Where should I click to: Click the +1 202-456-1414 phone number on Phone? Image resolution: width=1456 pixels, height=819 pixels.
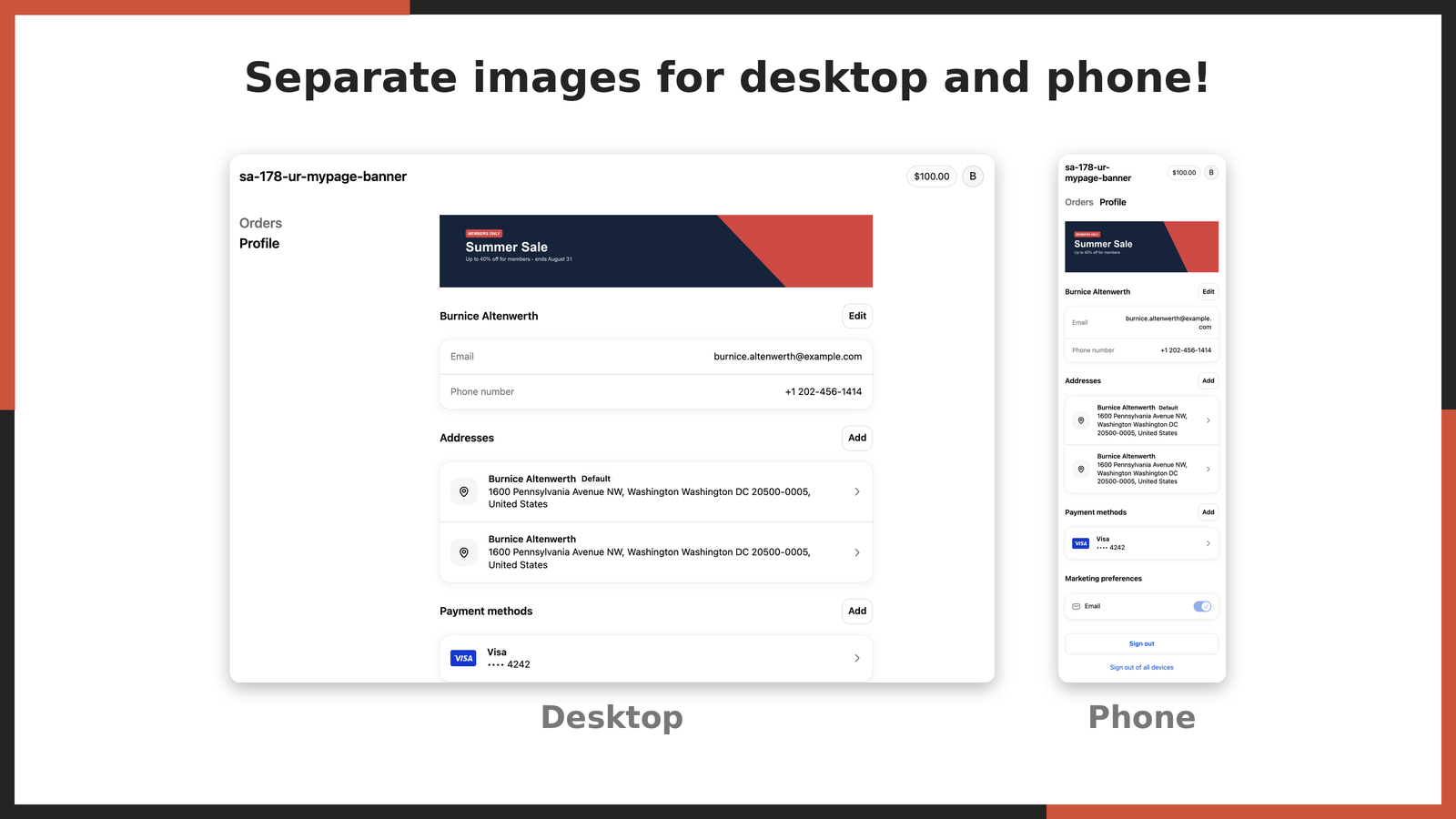click(1186, 350)
